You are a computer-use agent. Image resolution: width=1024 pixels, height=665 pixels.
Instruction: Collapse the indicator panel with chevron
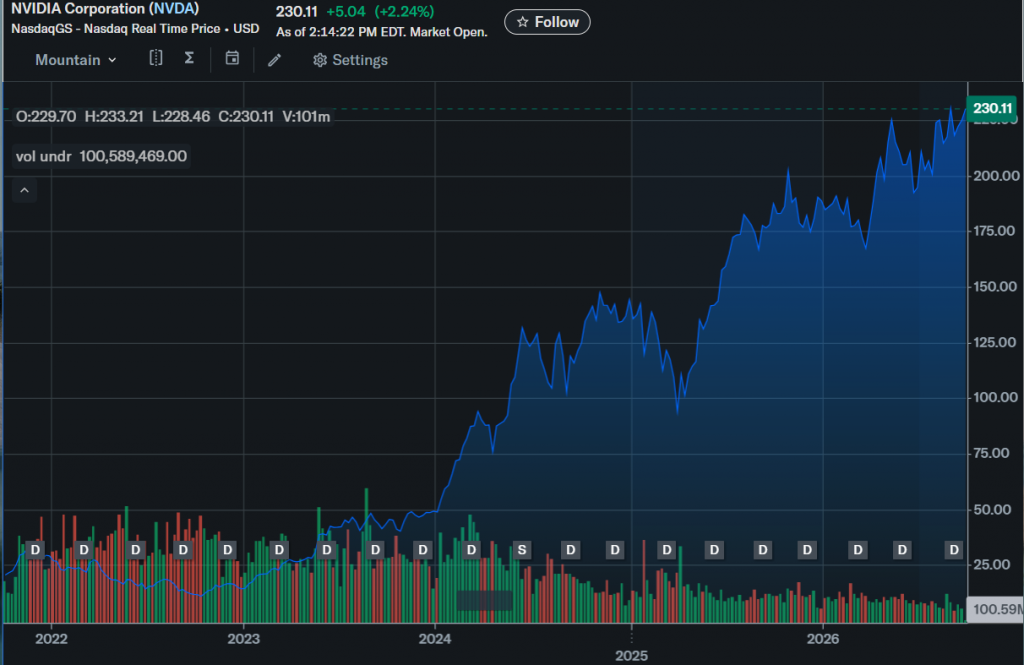(x=24, y=190)
